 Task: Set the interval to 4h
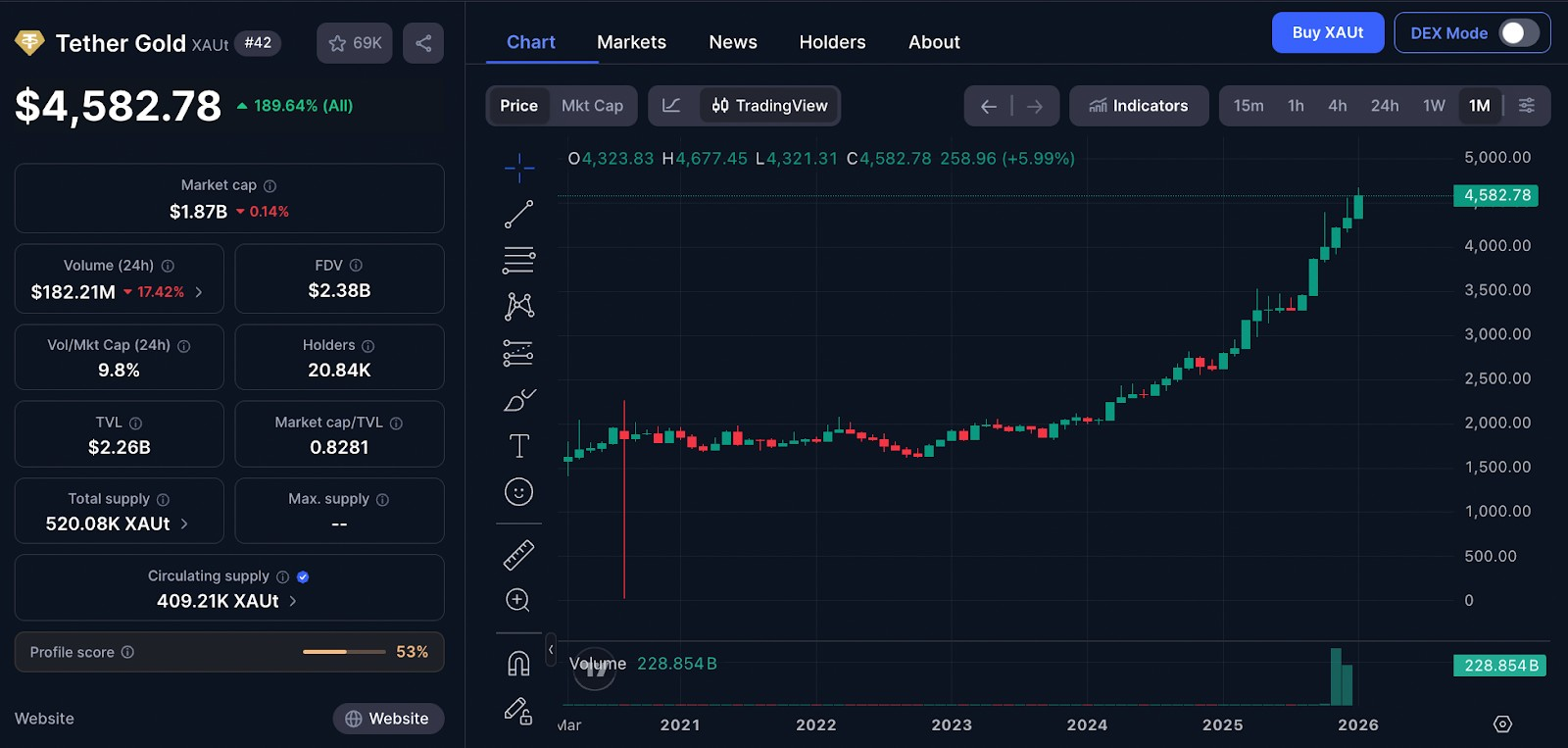[x=1338, y=106]
